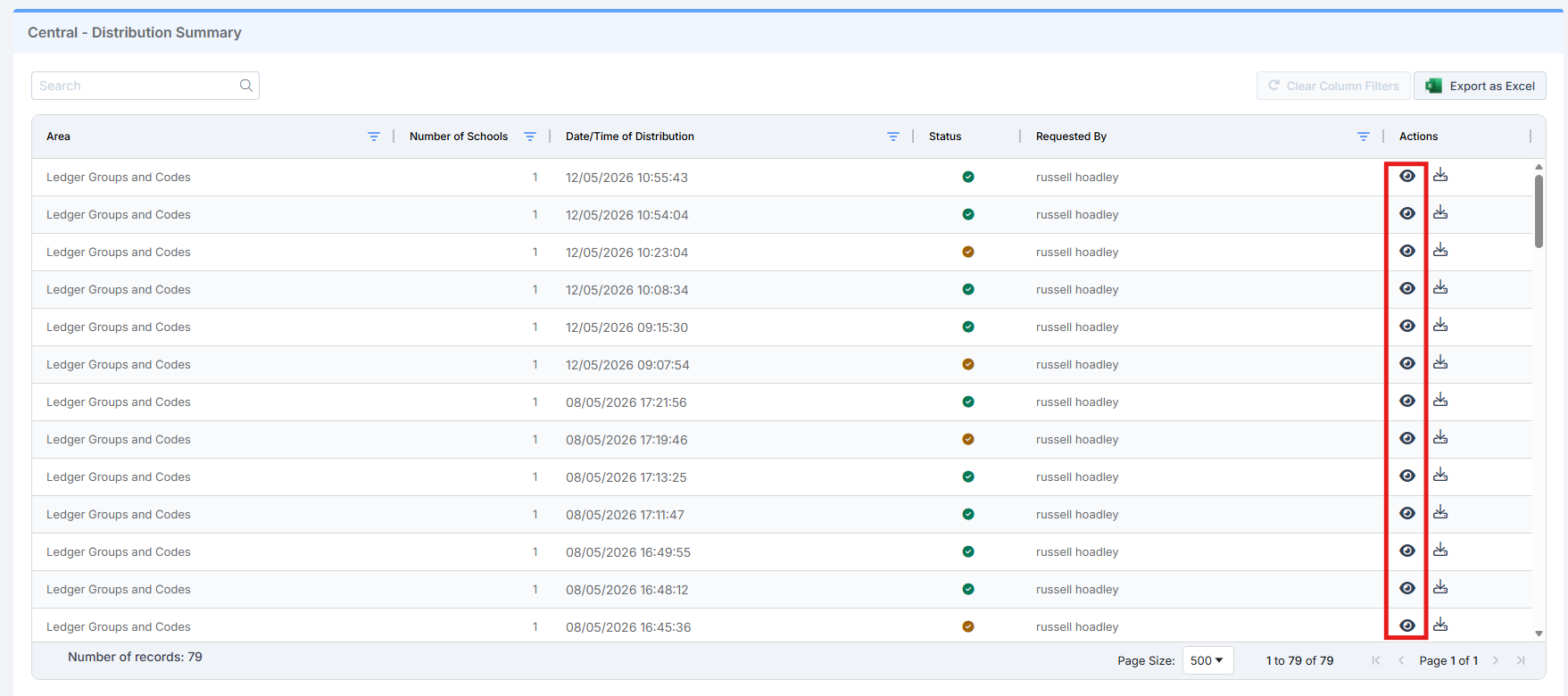Viewport: 1568px width, 696px height.
Task: Open eye icon for 08/05/2026 16:45:36 row
Action: [1407, 626]
